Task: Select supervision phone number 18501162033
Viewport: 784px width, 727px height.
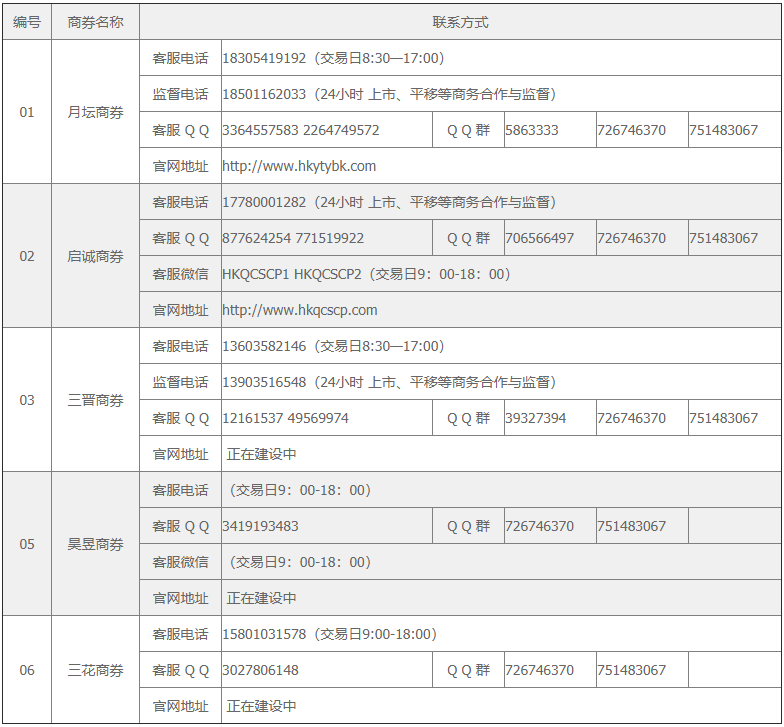Action: 264,94
